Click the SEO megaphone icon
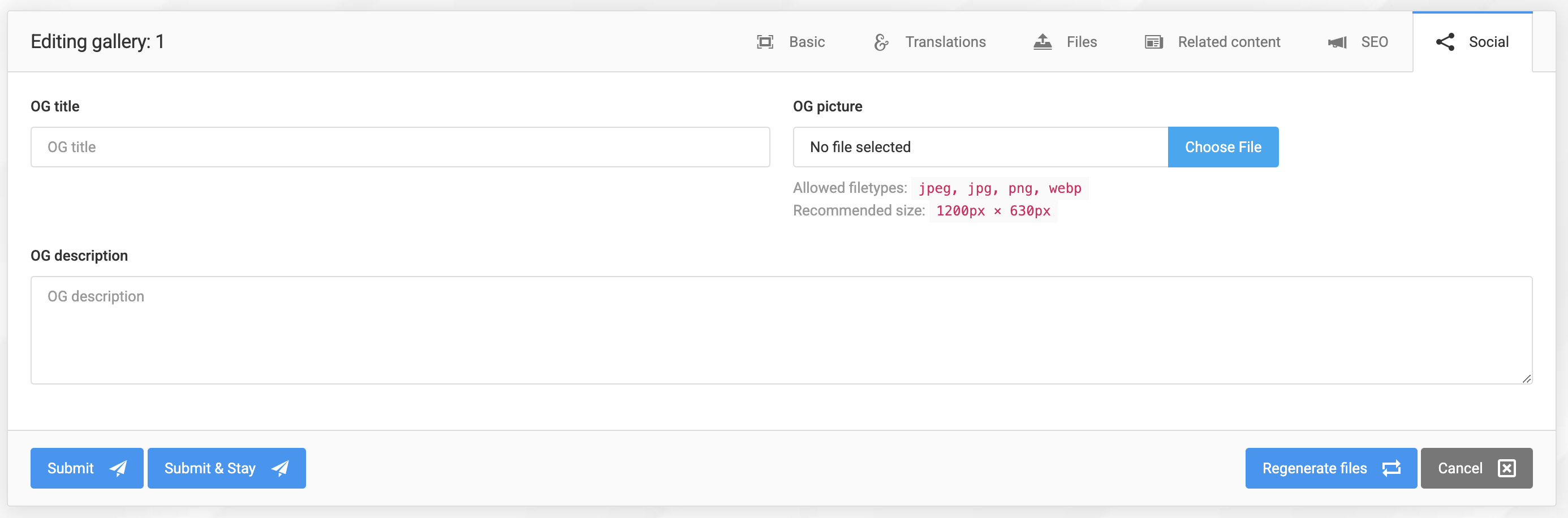The height and width of the screenshot is (518, 1568). (x=1337, y=42)
